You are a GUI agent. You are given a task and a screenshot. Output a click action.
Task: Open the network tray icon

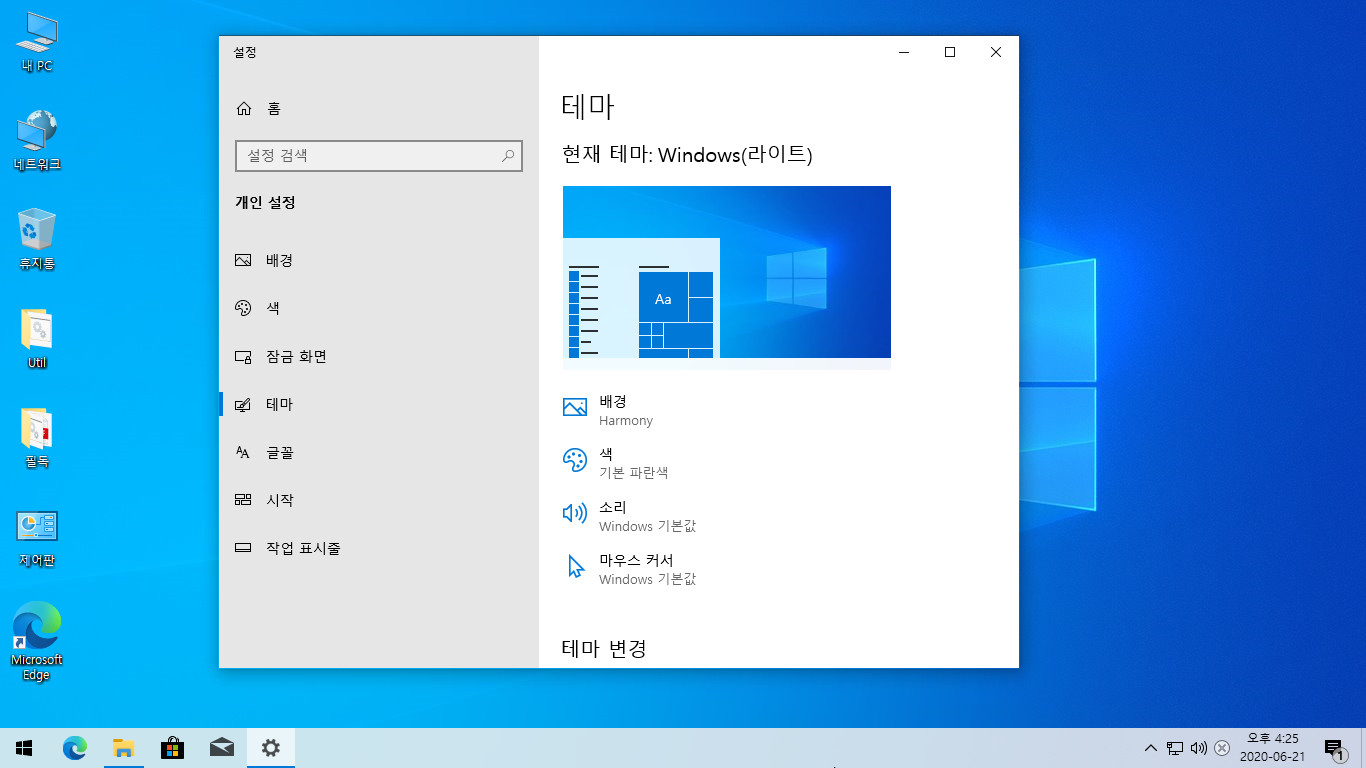pyautogui.click(x=1175, y=748)
